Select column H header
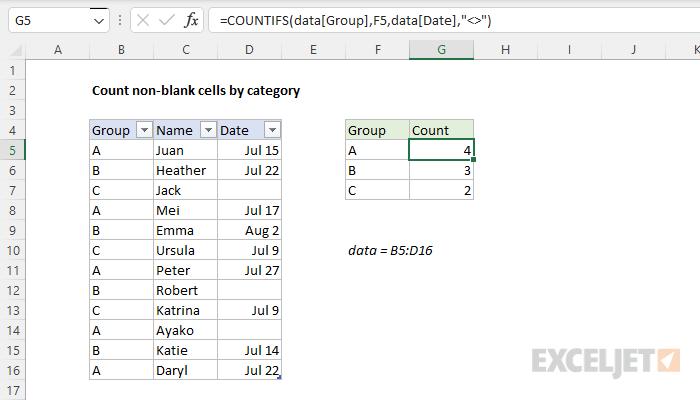This screenshot has height=400, width=700. tap(505, 50)
